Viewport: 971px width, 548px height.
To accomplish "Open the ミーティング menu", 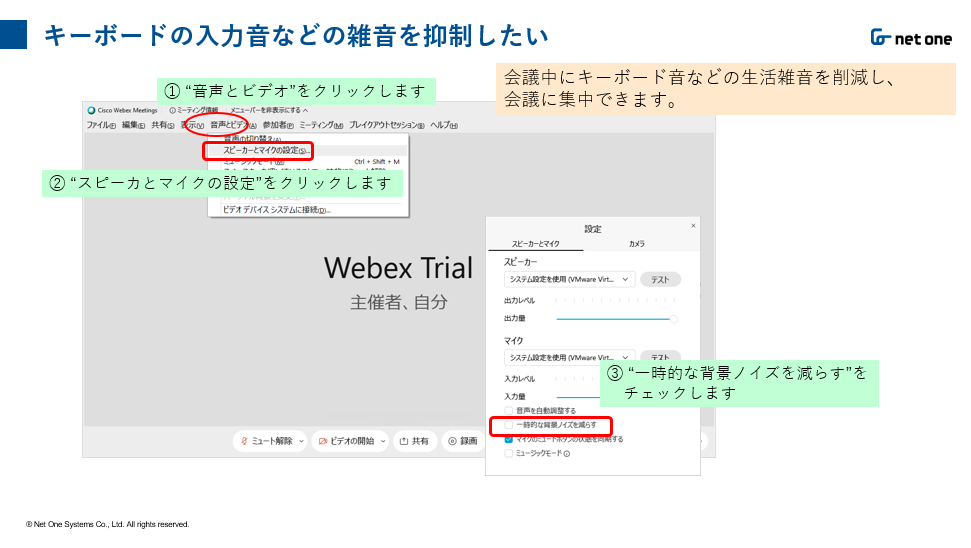I will tap(321, 125).
